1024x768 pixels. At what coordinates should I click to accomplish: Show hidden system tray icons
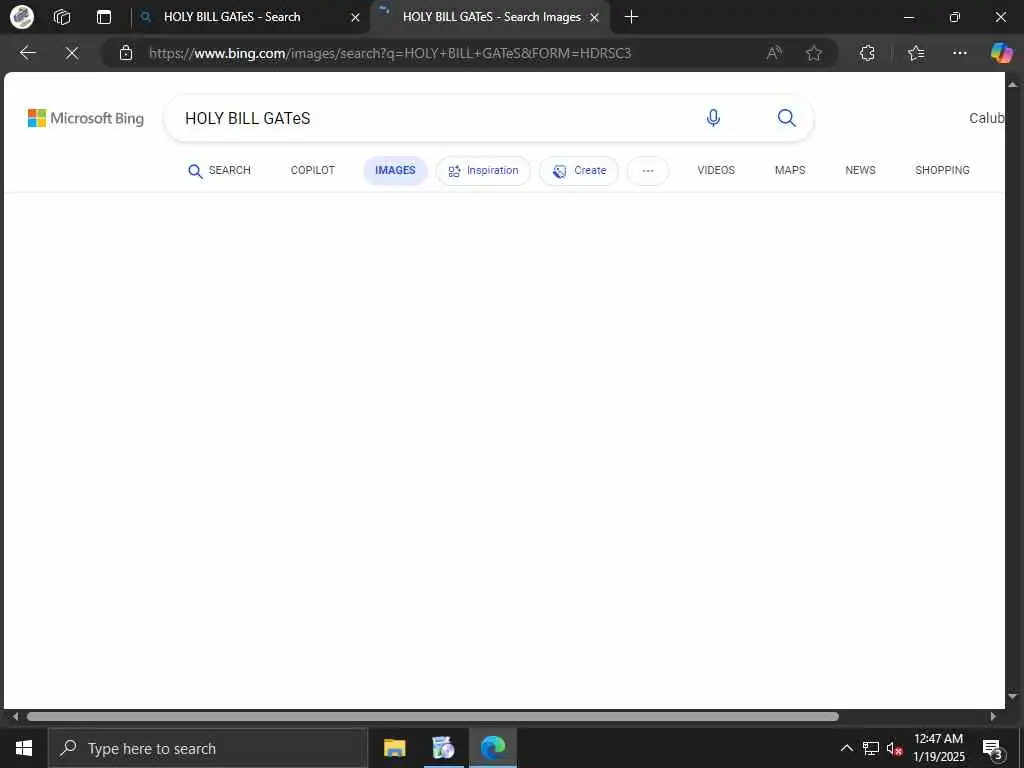846,748
